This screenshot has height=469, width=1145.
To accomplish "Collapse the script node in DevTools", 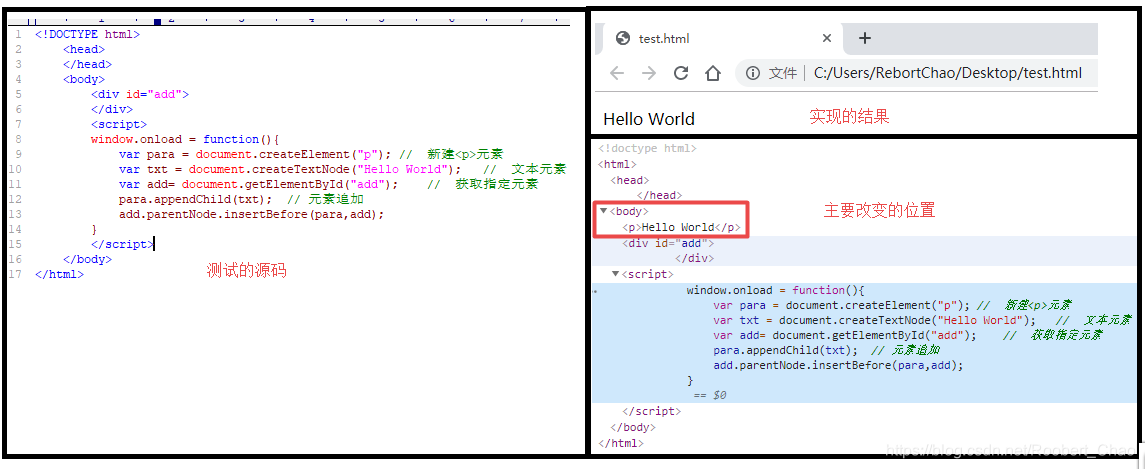I will click(615, 274).
